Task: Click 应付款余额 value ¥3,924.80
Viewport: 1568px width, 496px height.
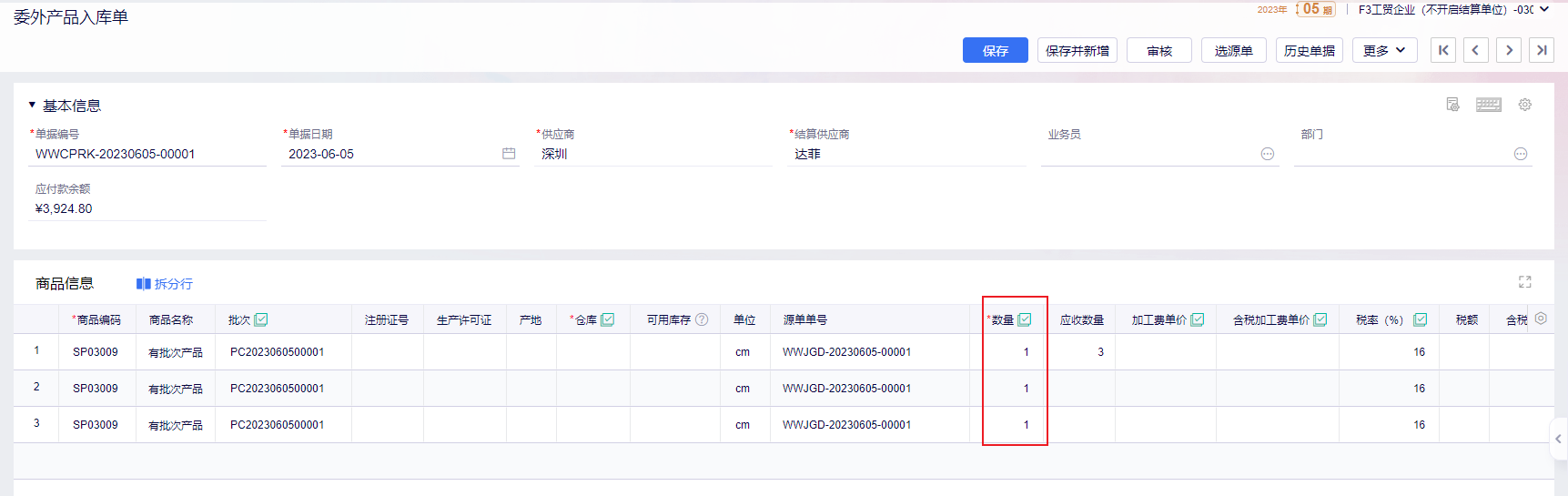Action: (x=64, y=208)
